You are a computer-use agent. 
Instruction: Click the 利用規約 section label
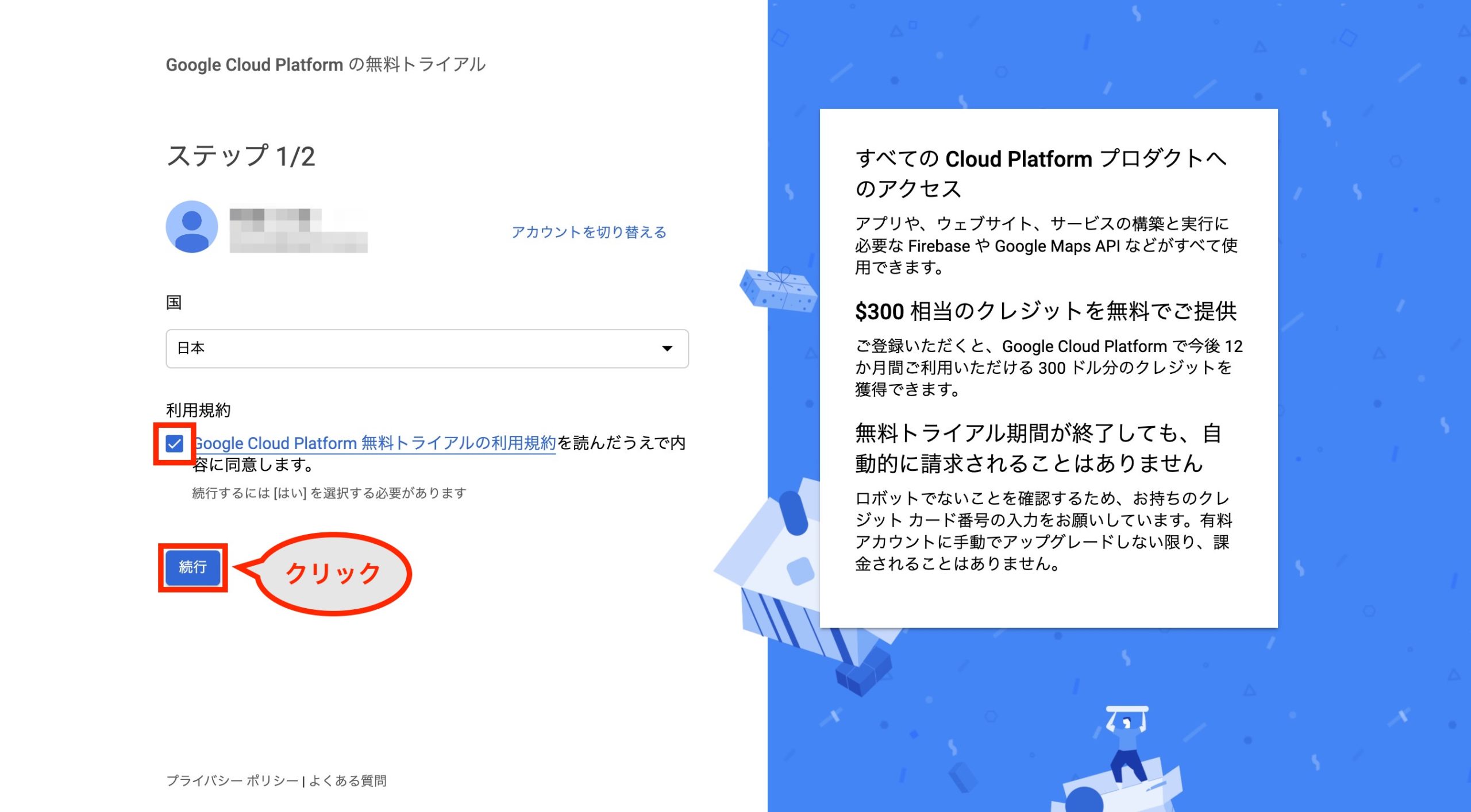click(198, 410)
